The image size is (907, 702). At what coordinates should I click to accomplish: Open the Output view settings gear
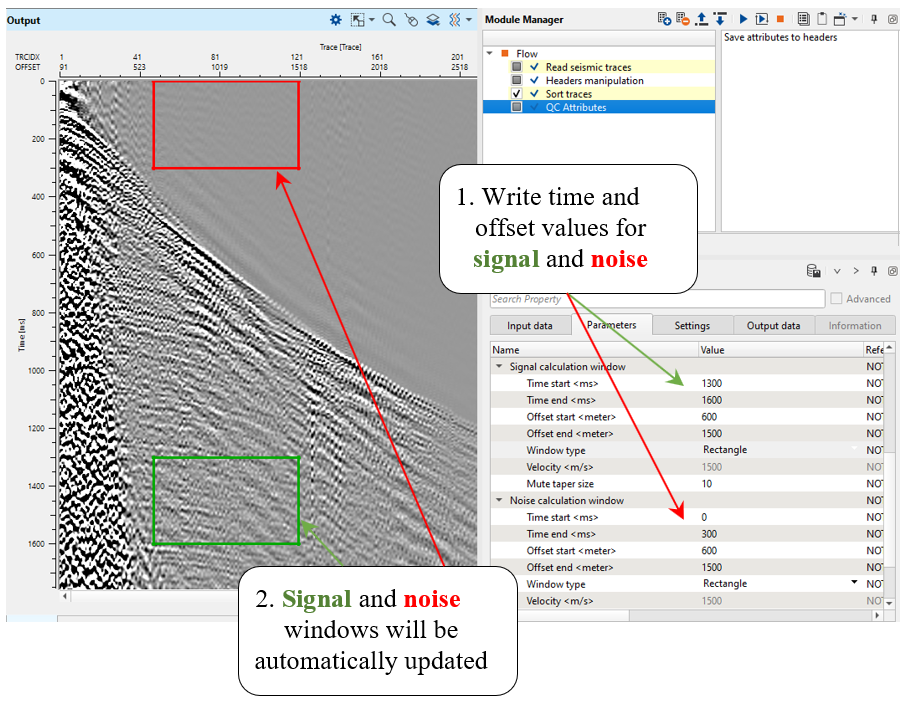pos(336,19)
